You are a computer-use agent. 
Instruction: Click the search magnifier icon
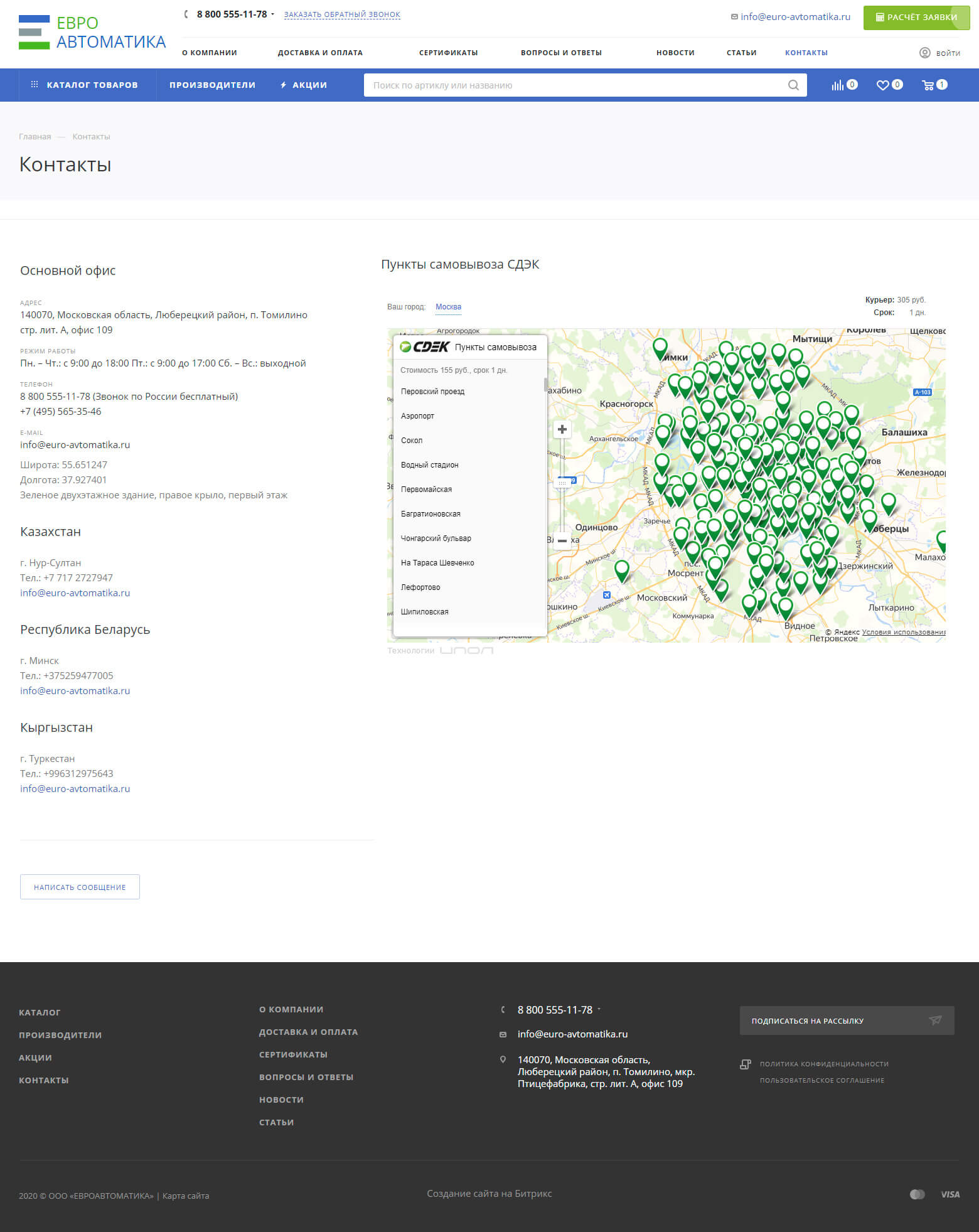[x=793, y=85]
